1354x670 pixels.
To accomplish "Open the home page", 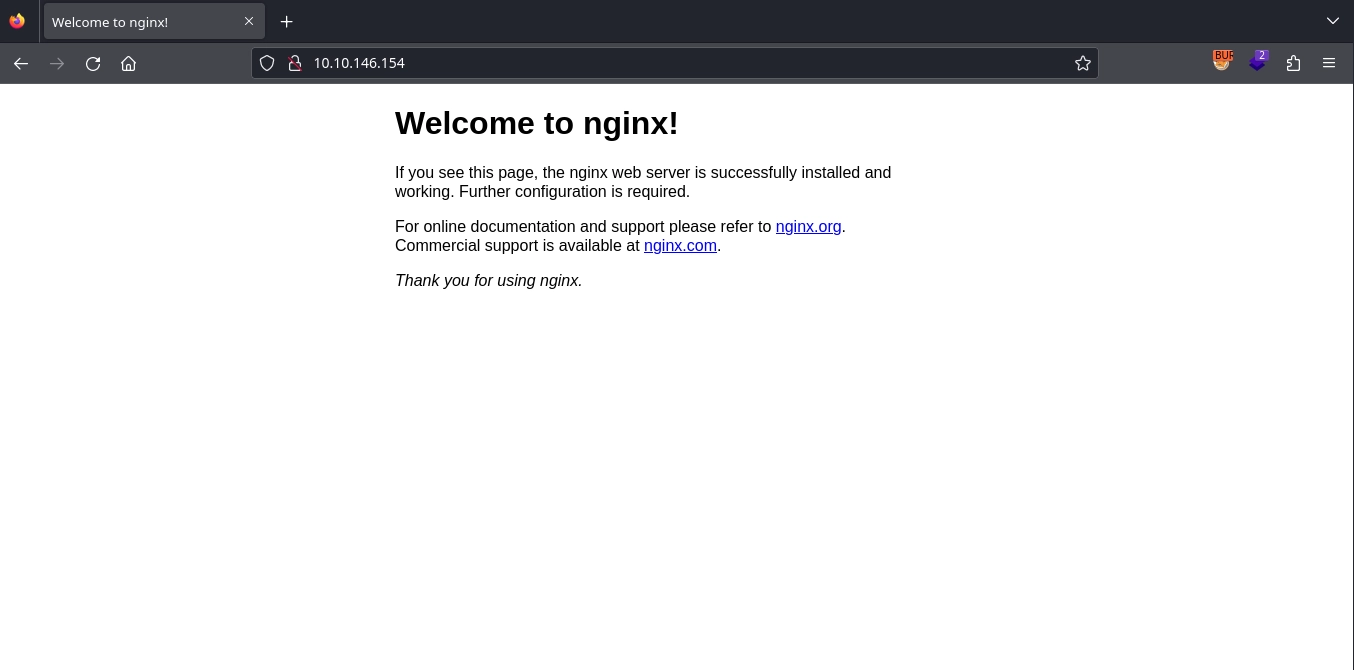I will pos(128,63).
